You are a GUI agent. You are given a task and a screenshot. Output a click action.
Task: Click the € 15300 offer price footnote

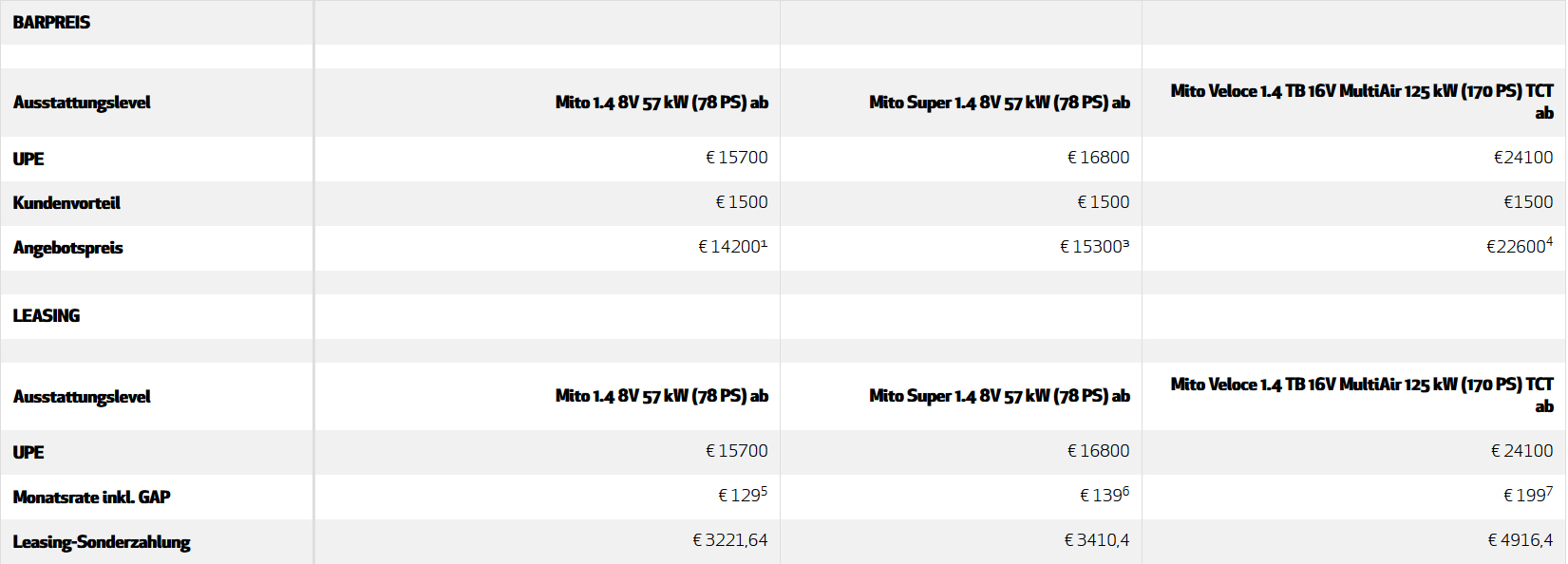pos(1095,247)
